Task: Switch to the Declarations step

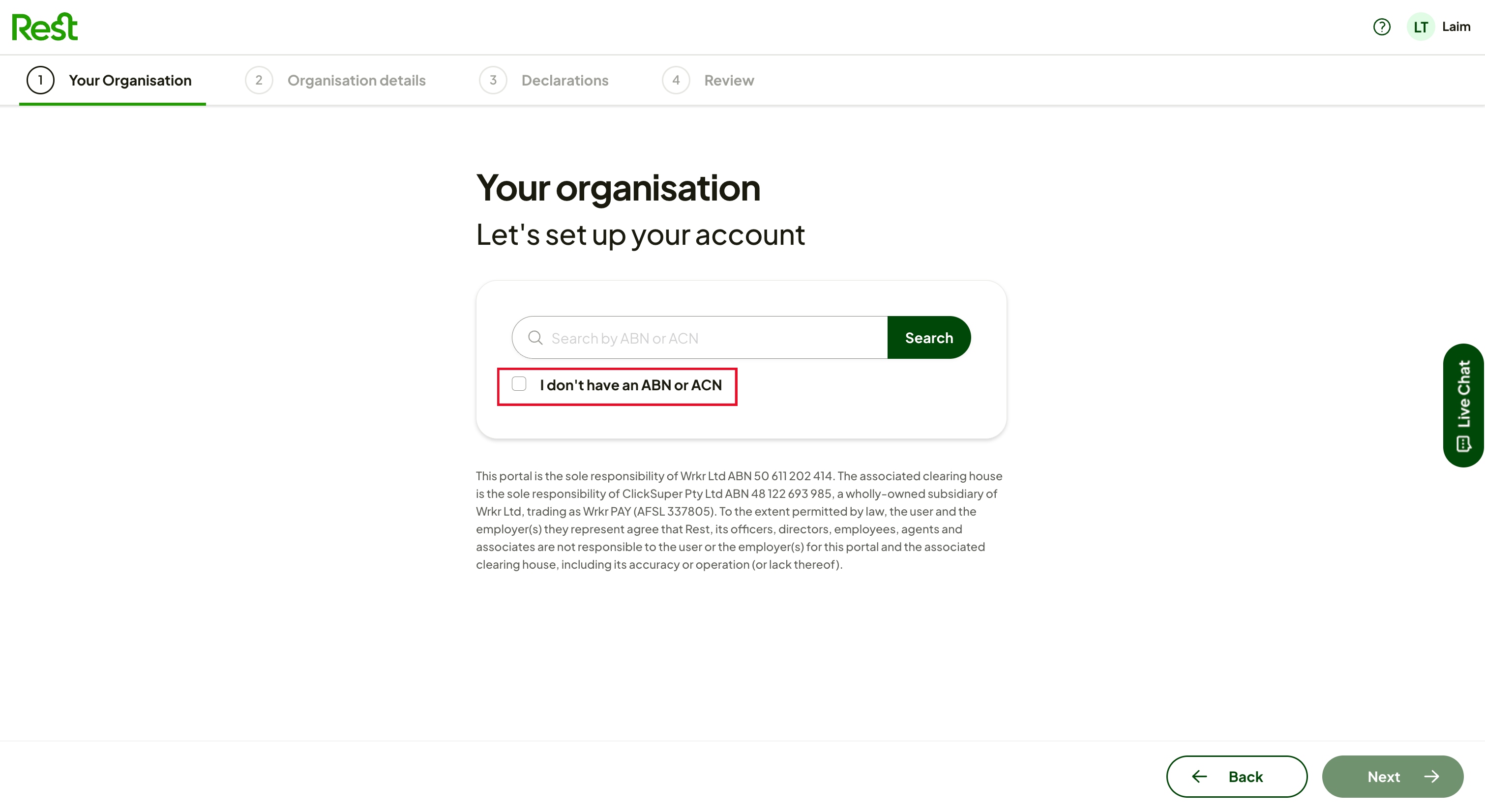Action: point(544,80)
